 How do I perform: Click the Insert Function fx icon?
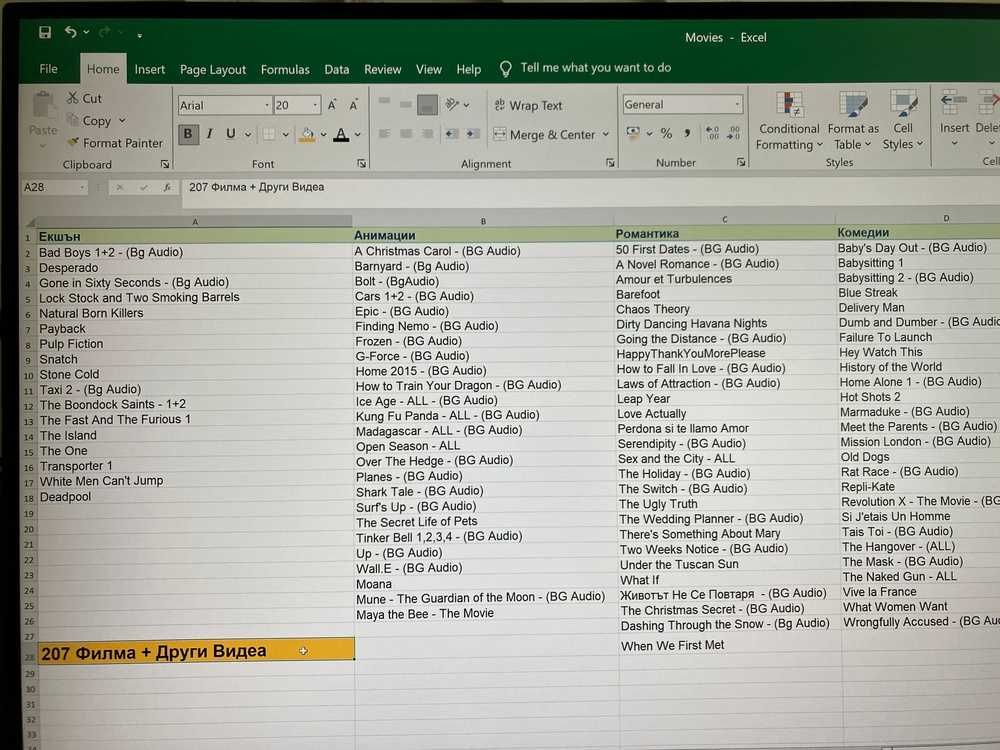pos(167,188)
